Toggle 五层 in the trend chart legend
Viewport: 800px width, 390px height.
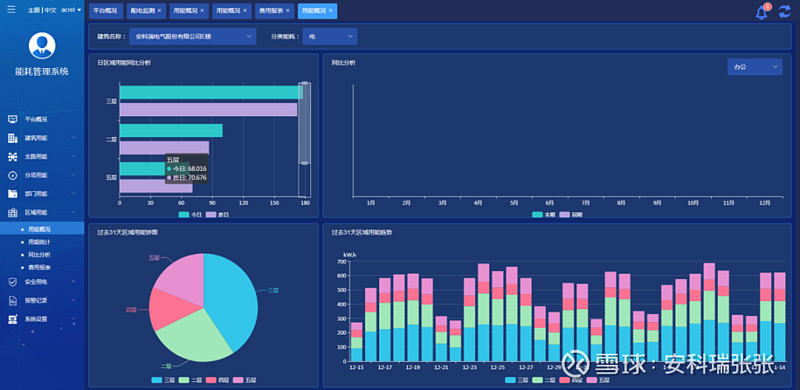pos(598,380)
